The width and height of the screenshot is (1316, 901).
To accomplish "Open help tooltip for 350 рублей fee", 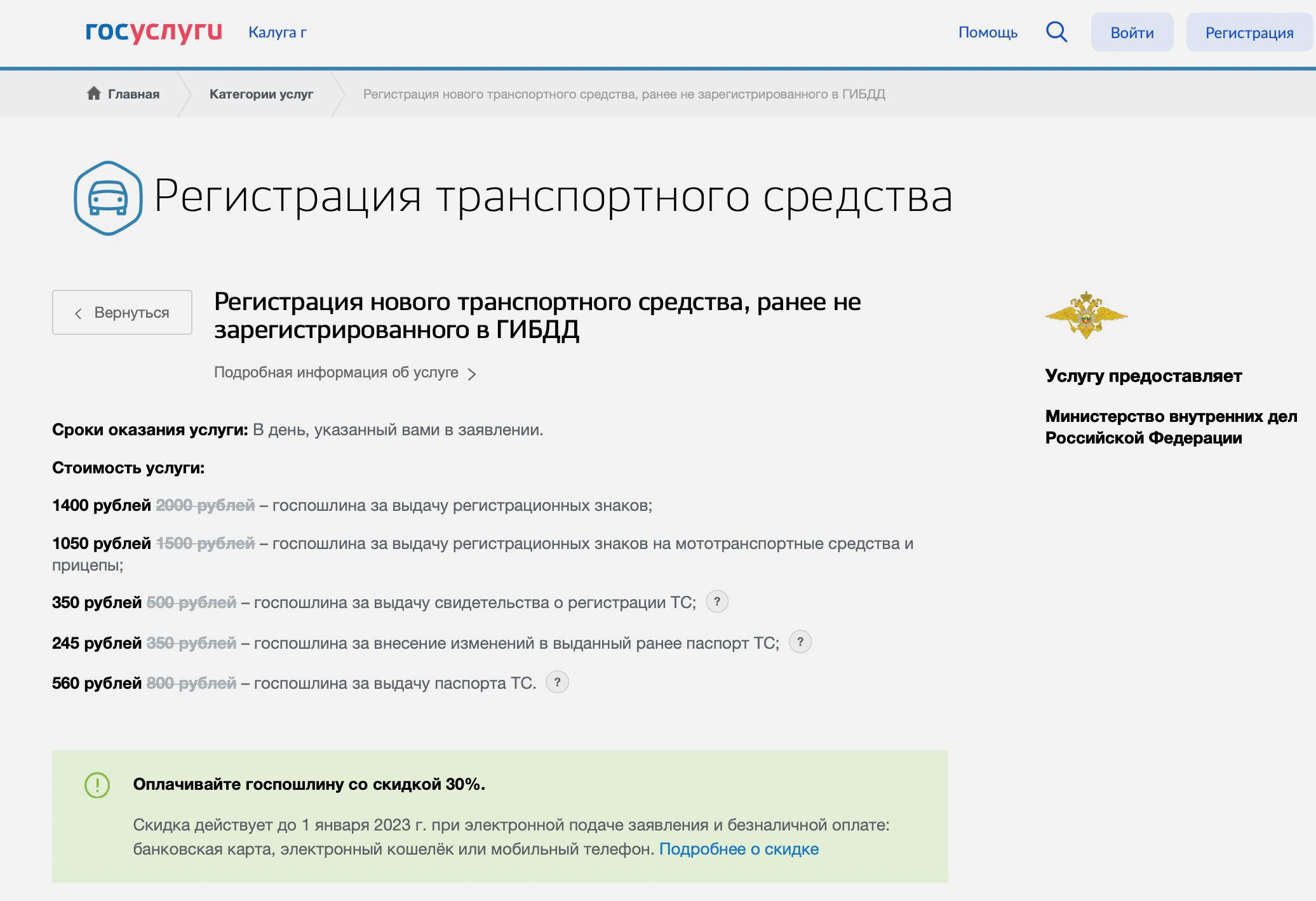I will (x=717, y=601).
